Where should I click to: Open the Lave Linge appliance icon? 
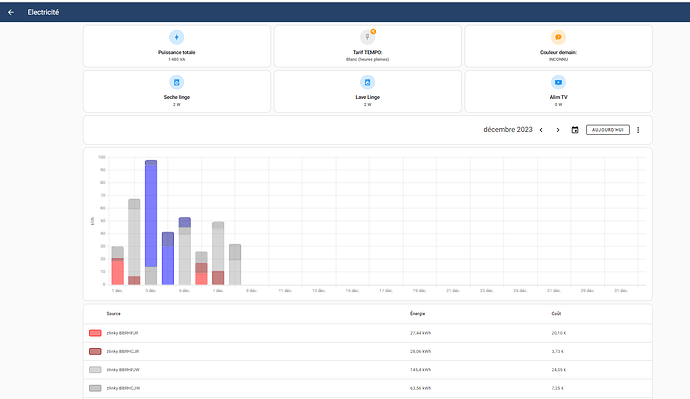[367, 82]
